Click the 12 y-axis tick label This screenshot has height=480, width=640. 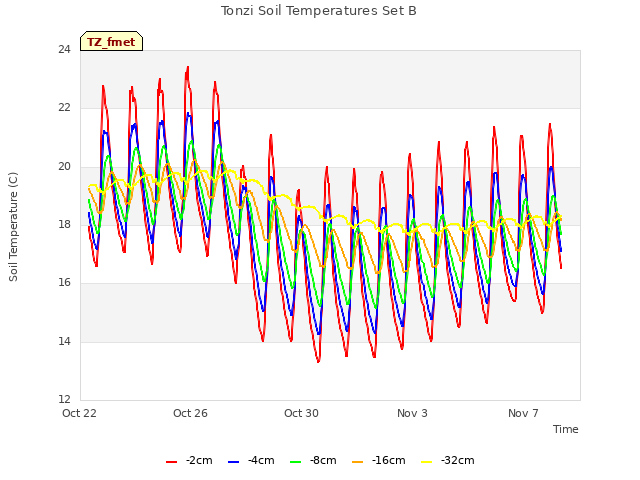[x=64, y=399]
